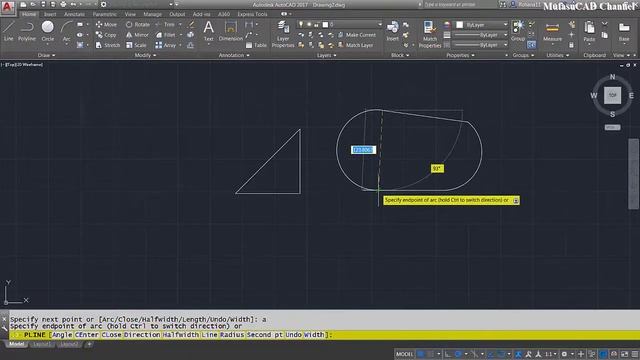Expand the Draw panel
This screenshot has width=640, height=360.
point(46,55)
